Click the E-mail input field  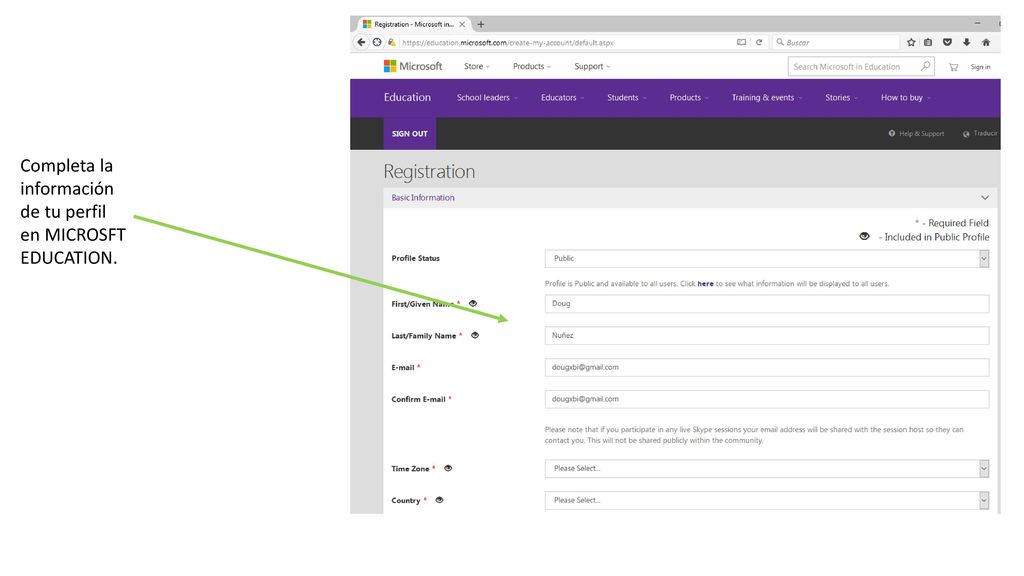[x=767, y=367]
